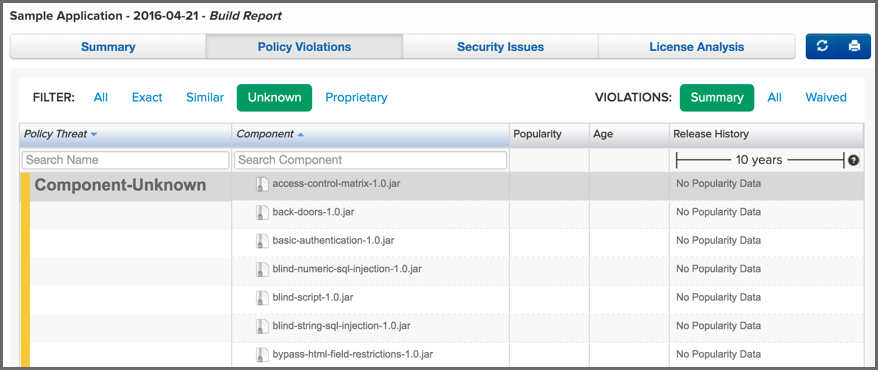Focus the Search Name field
This screenshot has width=878, height=370.
click(125, 160)
